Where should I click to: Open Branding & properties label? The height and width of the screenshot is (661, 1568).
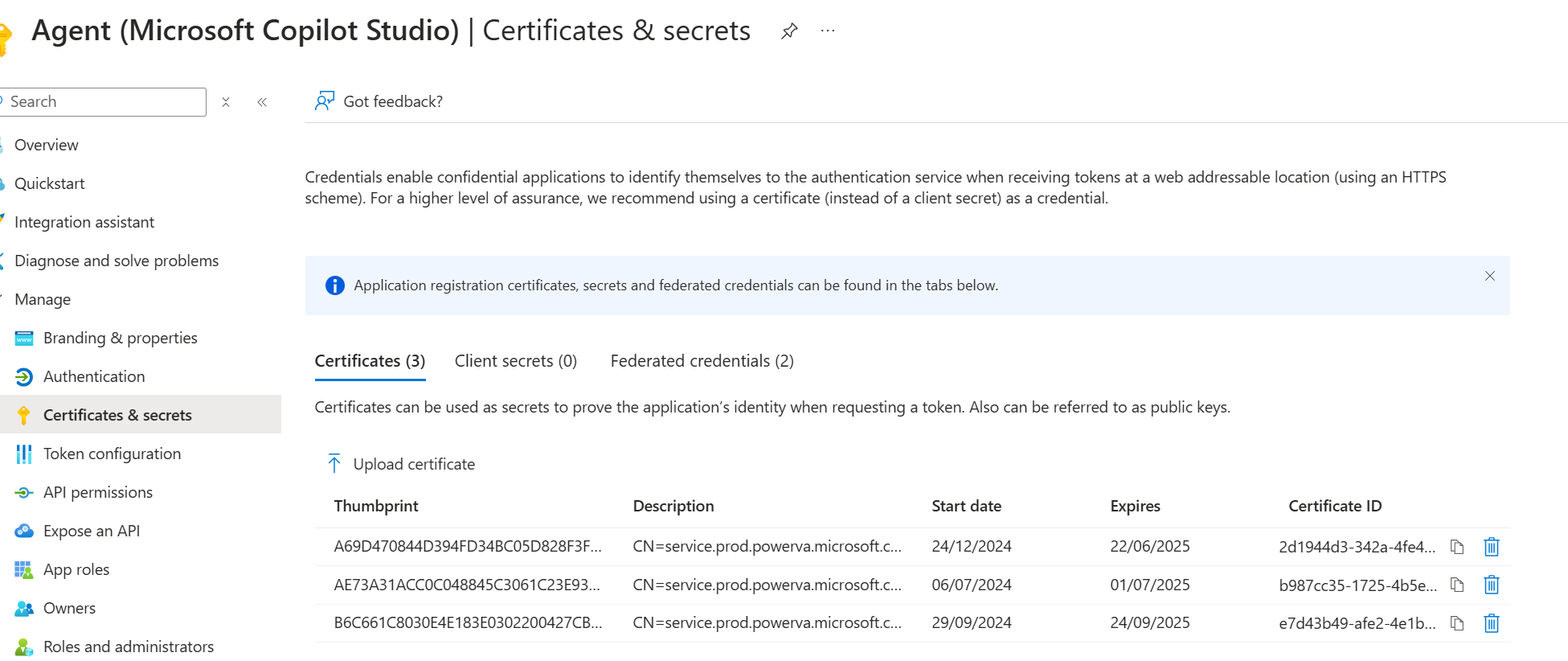click(121, 339)
